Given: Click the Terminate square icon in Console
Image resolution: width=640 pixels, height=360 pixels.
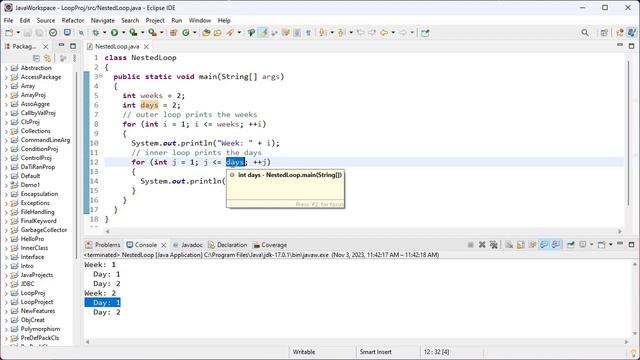Looking at the screenshot, I should pos(471,244).
